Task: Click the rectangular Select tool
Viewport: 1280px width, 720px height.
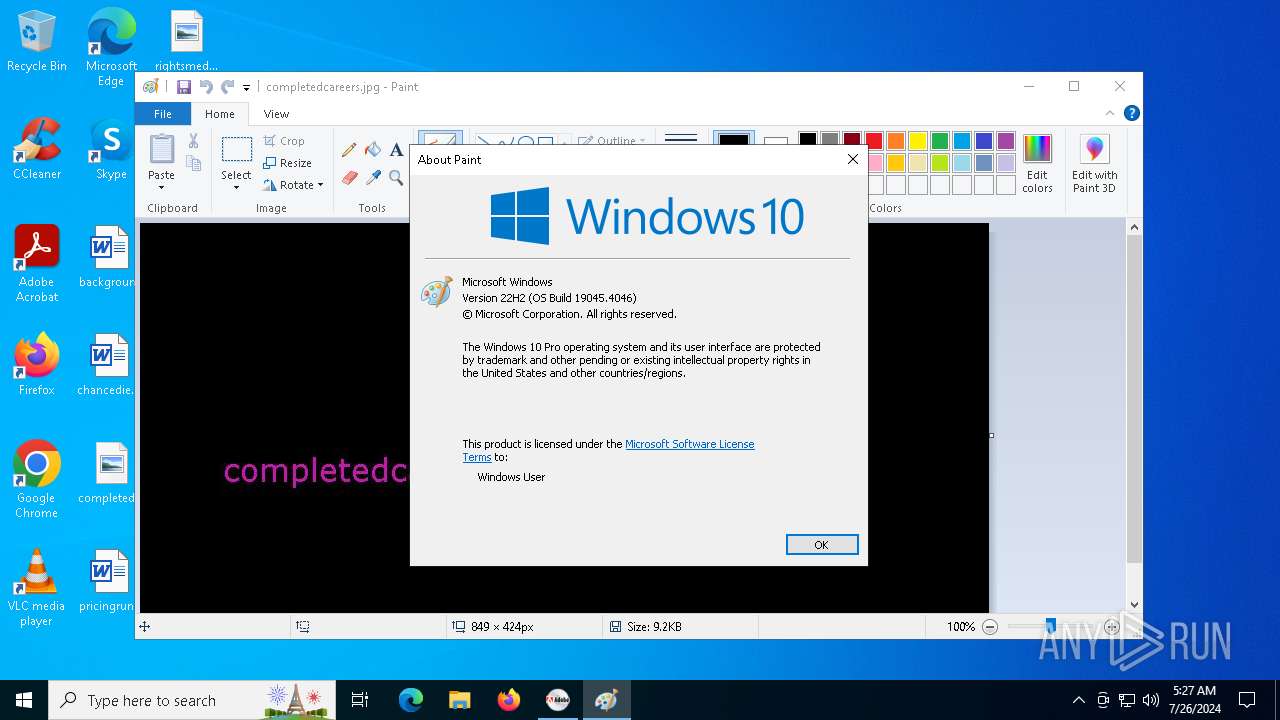Action: 236,150
